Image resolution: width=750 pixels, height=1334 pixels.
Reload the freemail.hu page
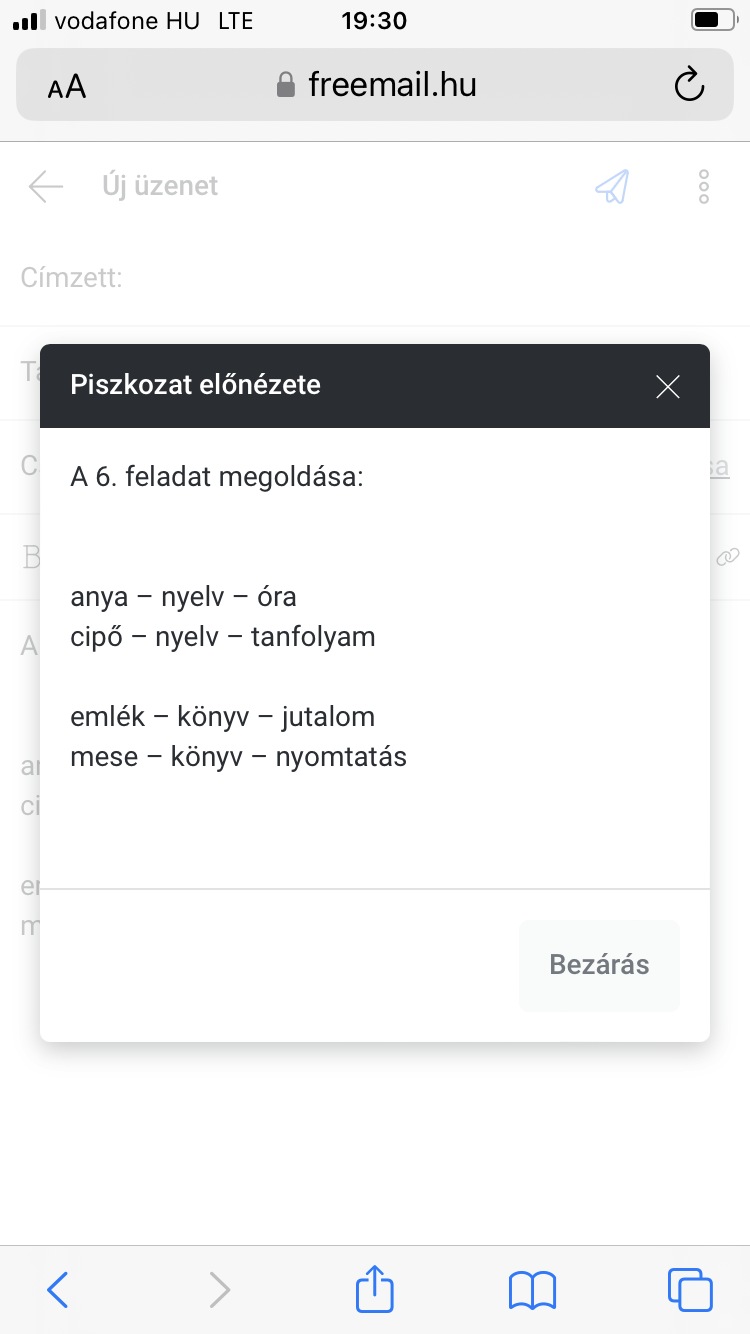click(689, 86)
